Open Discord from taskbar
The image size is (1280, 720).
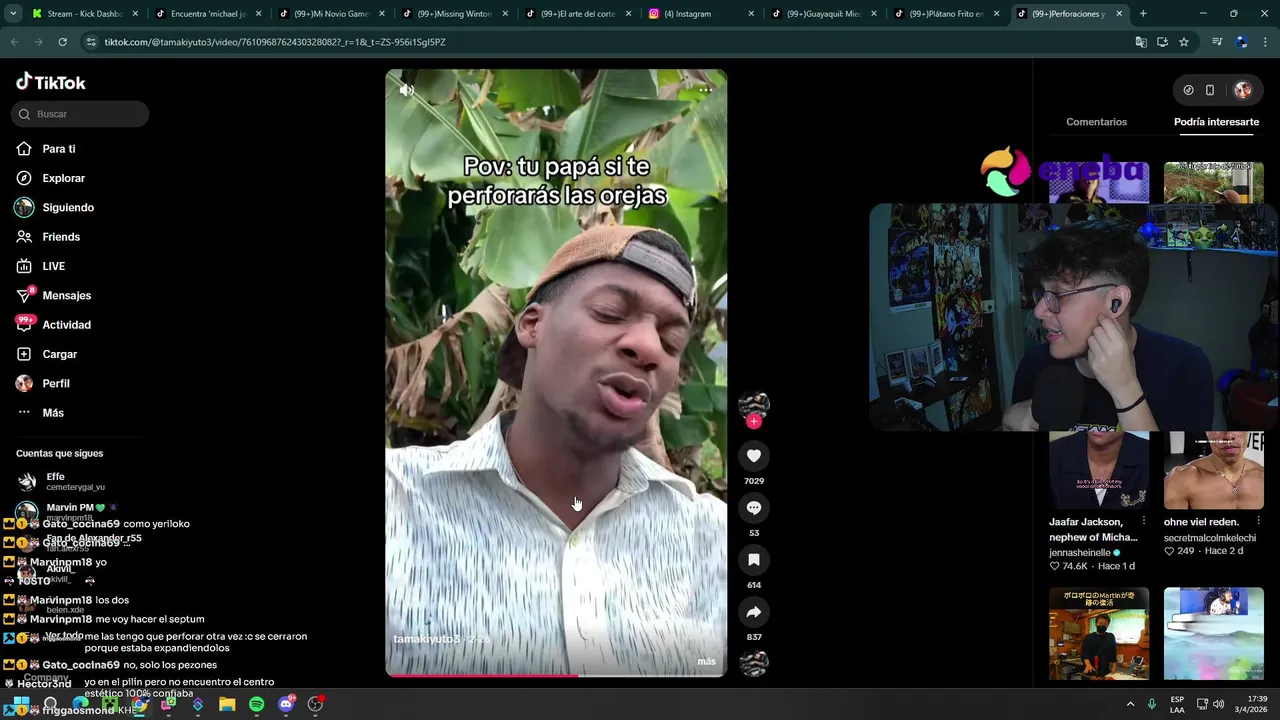(x=286, y=704)
